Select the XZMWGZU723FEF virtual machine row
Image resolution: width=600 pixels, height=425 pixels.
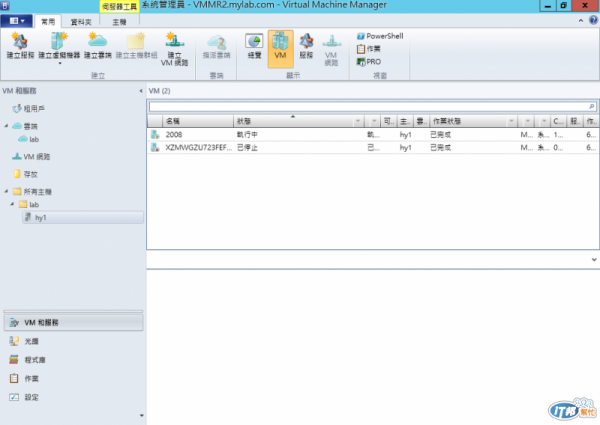coord(373,147)
